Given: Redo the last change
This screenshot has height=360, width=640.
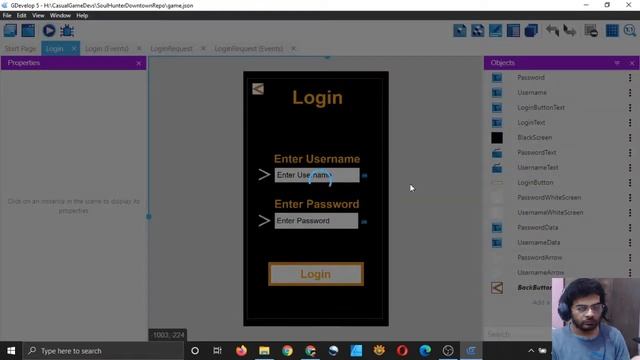Looking at the screenshot, I should click(570, 31).
